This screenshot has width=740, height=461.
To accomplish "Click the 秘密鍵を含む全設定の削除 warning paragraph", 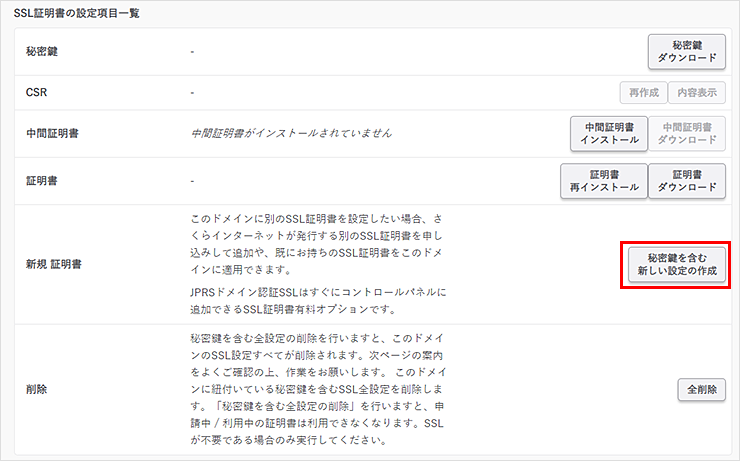I will click(x=316, y=389).
